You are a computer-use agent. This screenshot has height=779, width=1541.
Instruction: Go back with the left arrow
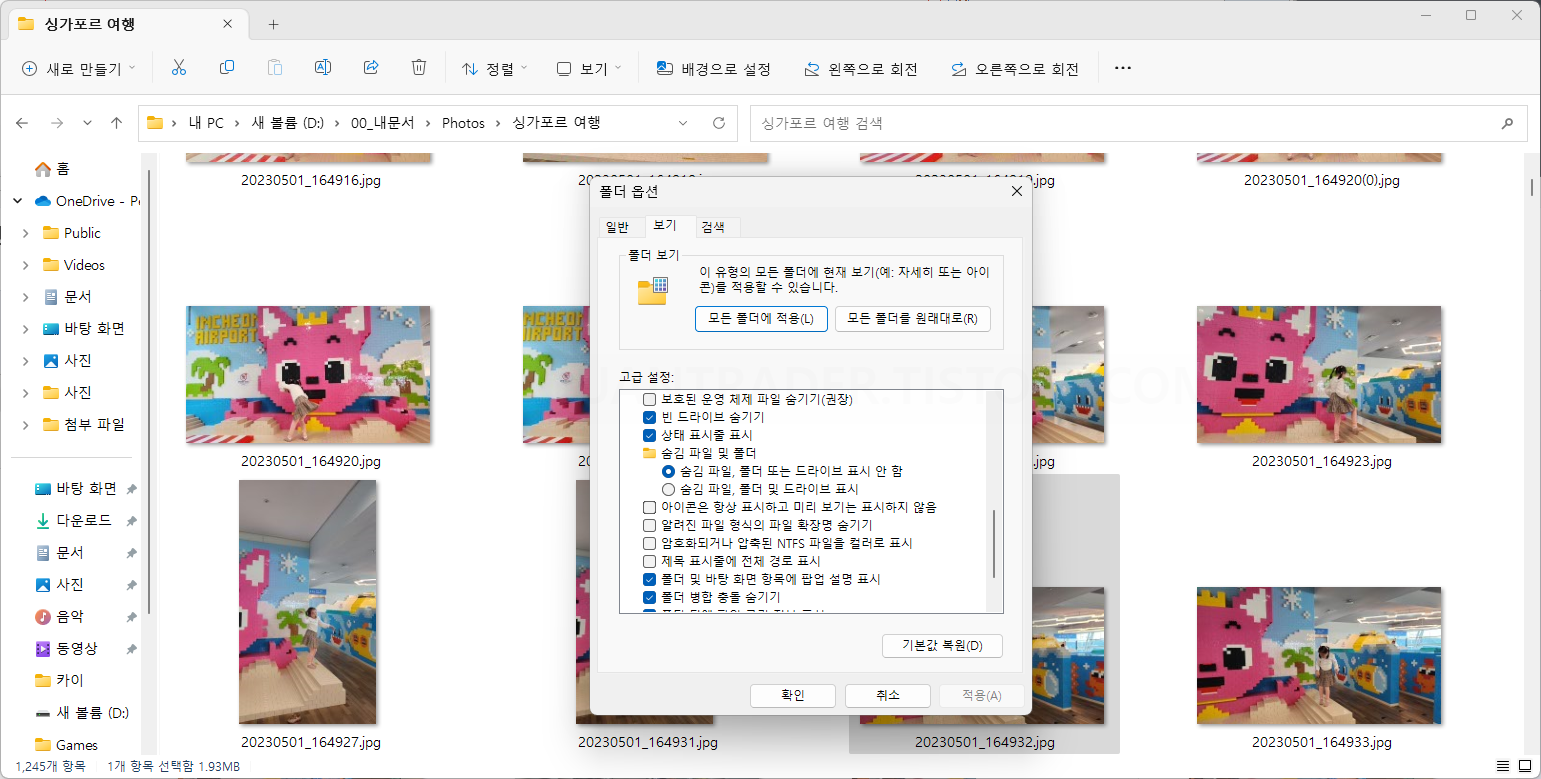tap(22, 123)
